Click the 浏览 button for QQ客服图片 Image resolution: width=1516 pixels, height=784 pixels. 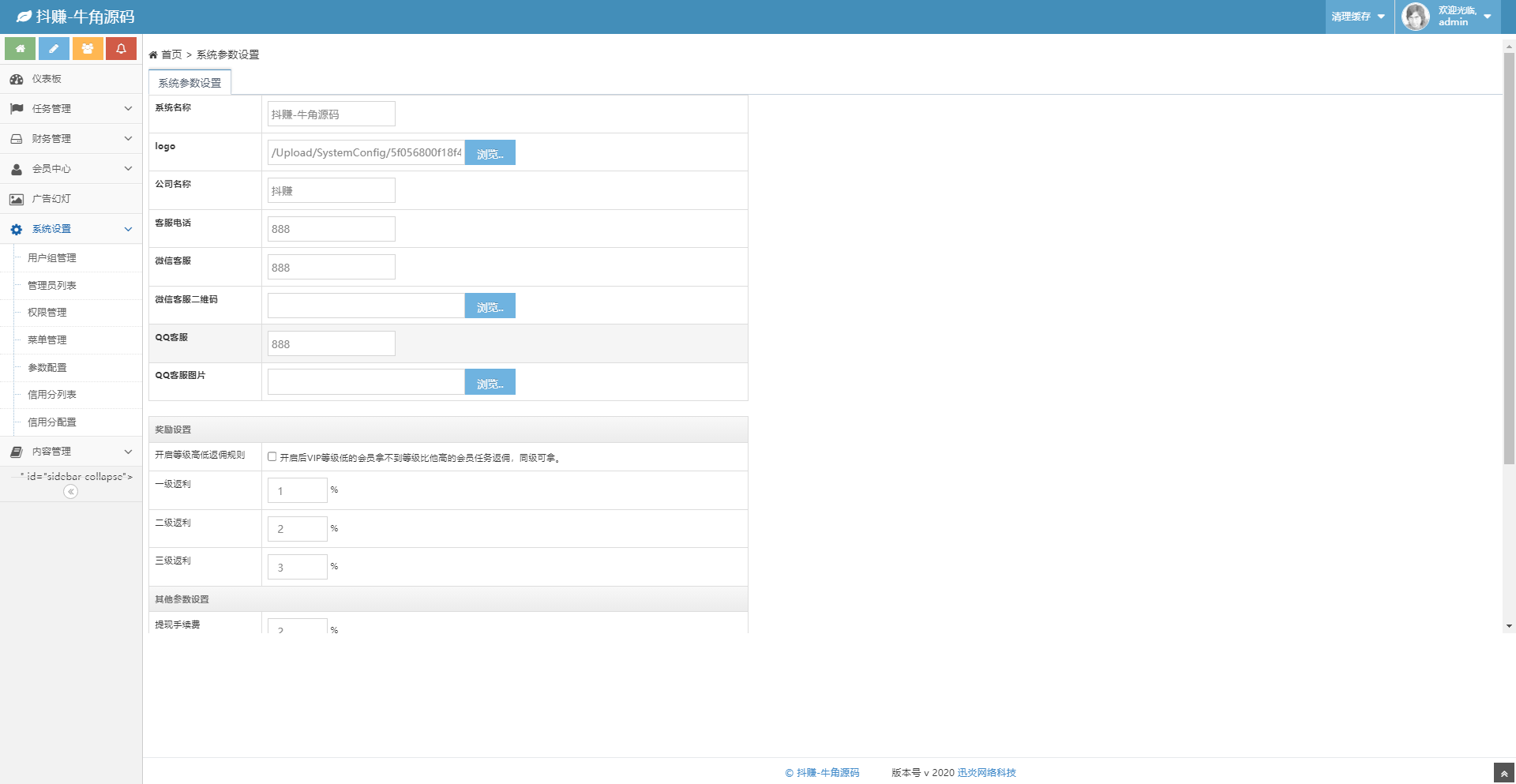pos(490,383)
